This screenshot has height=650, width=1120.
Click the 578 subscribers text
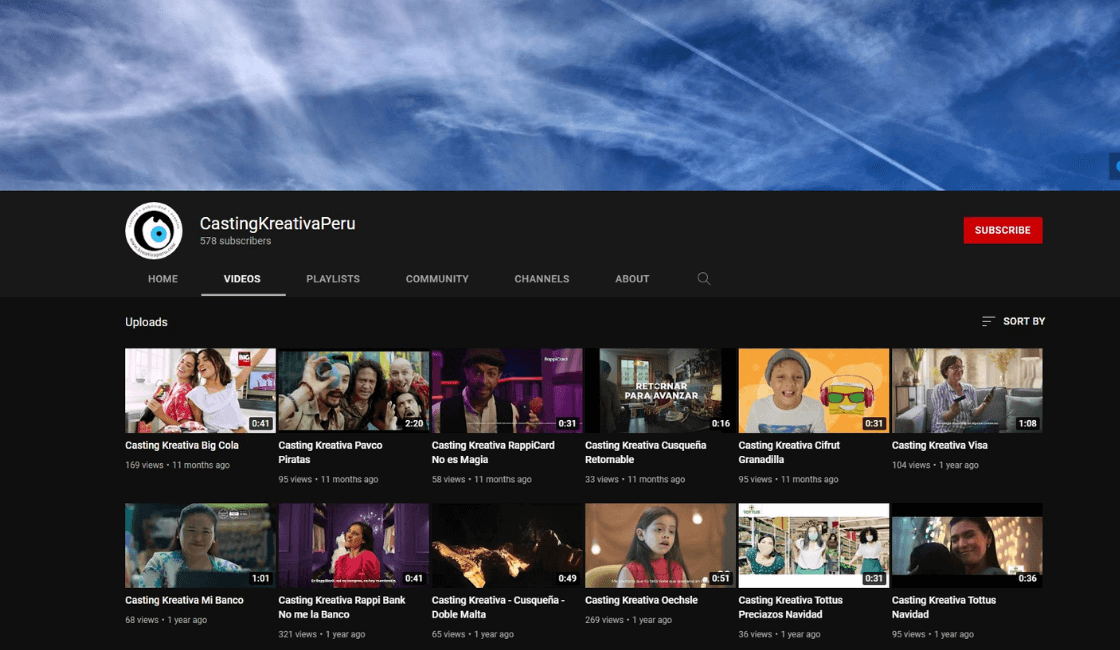point(236,241)
